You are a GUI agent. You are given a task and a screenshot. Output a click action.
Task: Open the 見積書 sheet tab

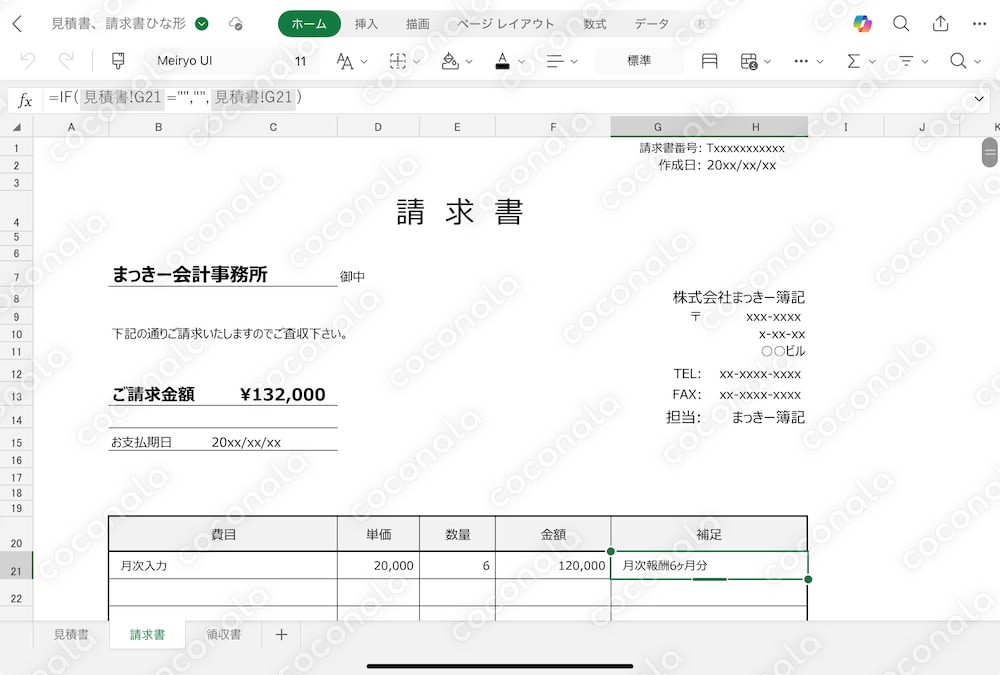click(x=71, y=634)
